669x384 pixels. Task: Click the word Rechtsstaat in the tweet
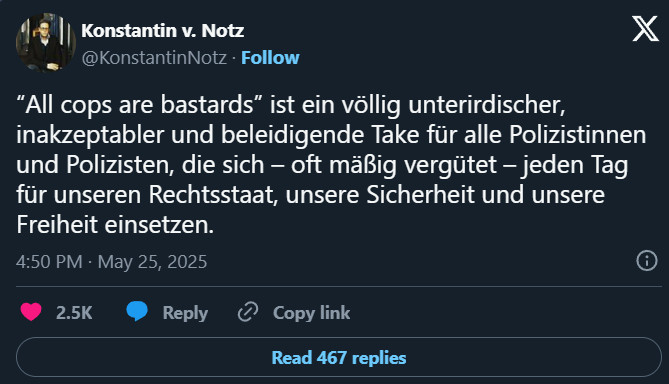213,195
